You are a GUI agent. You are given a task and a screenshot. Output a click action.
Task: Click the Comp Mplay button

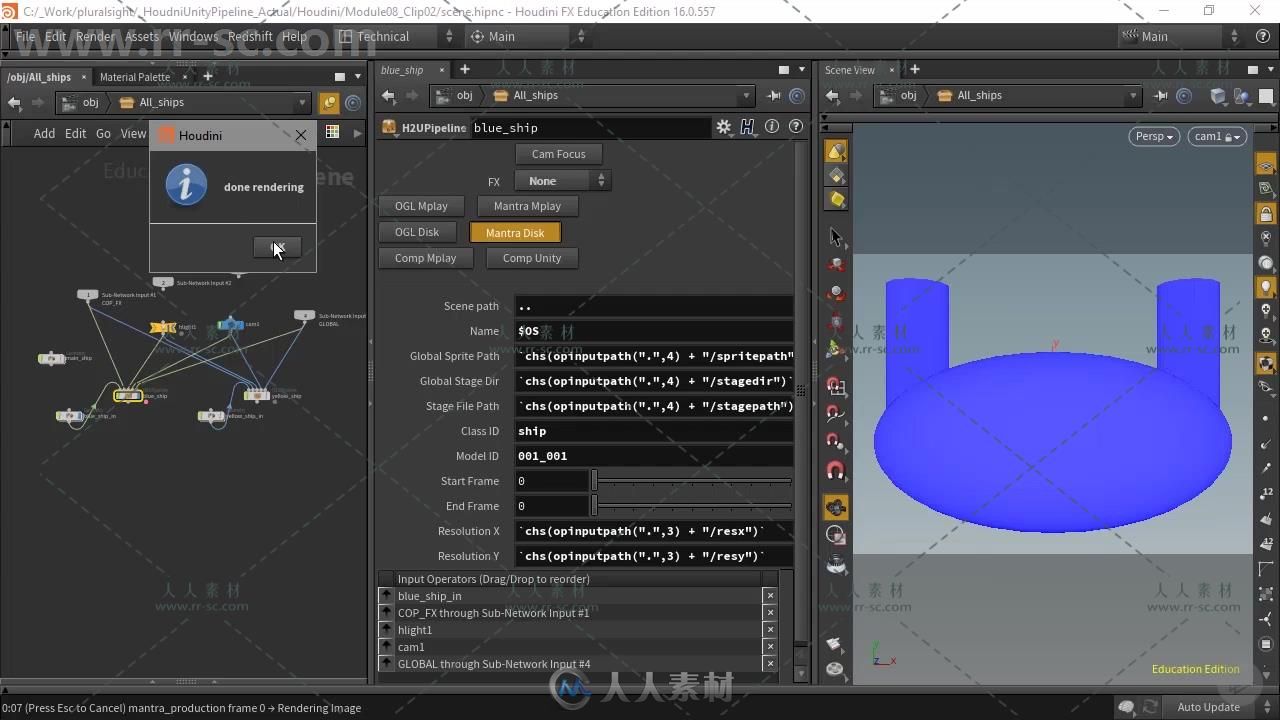pos(425,258)
